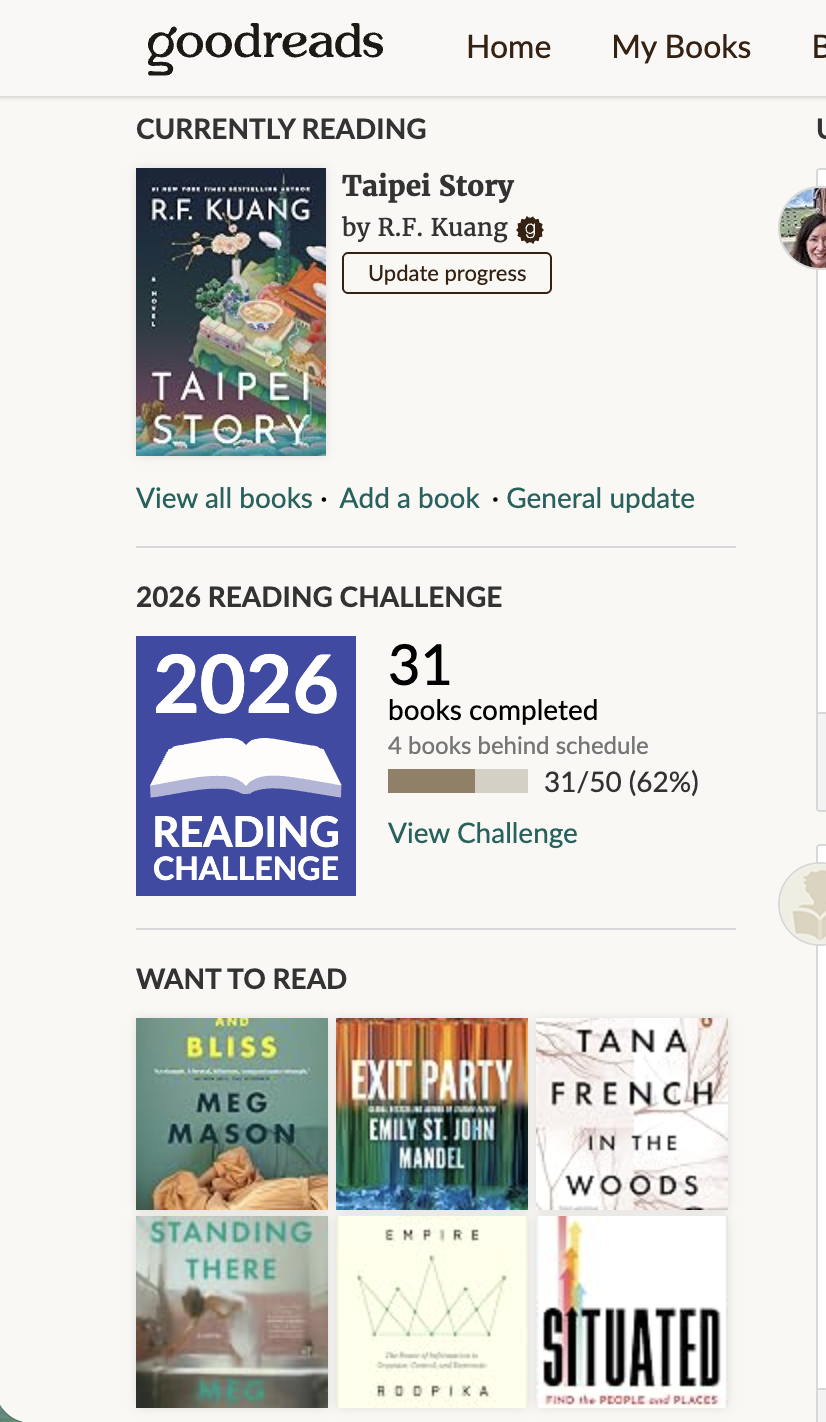Select the In the Woods book cover

click(632, 1114)
